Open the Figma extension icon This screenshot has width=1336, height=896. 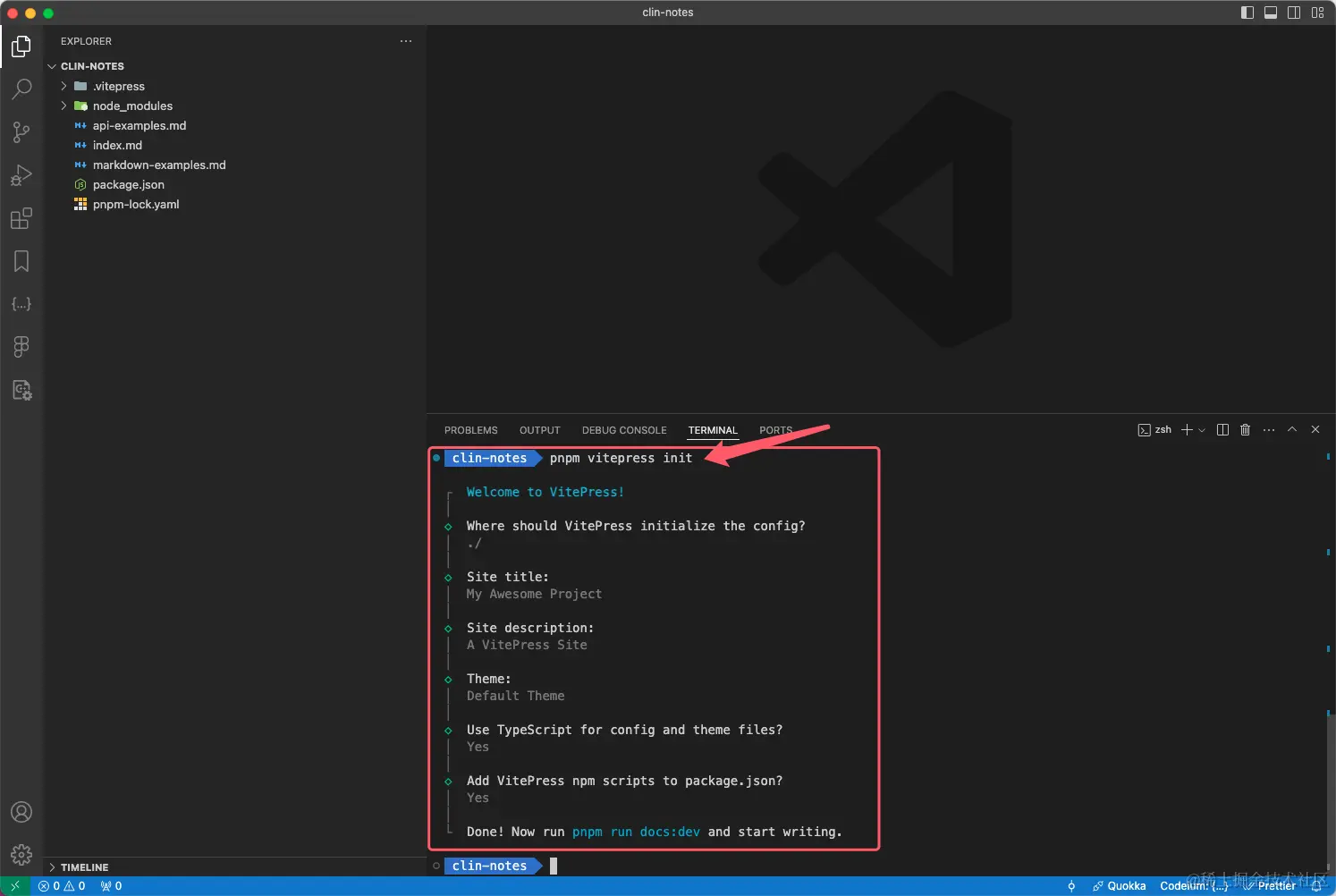point(21,347)
